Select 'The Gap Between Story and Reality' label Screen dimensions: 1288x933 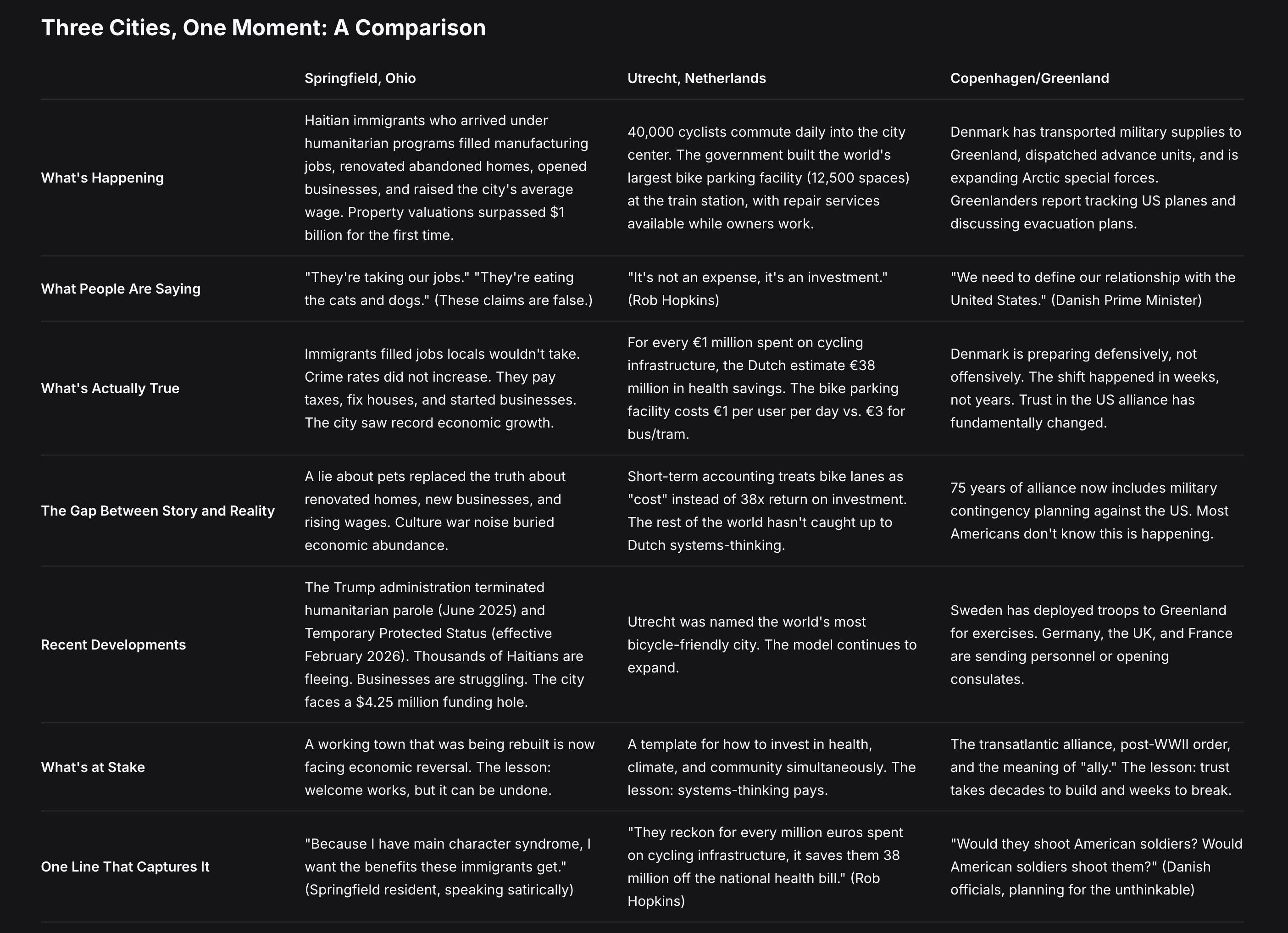pyautogui.click(x=157, y=511)
